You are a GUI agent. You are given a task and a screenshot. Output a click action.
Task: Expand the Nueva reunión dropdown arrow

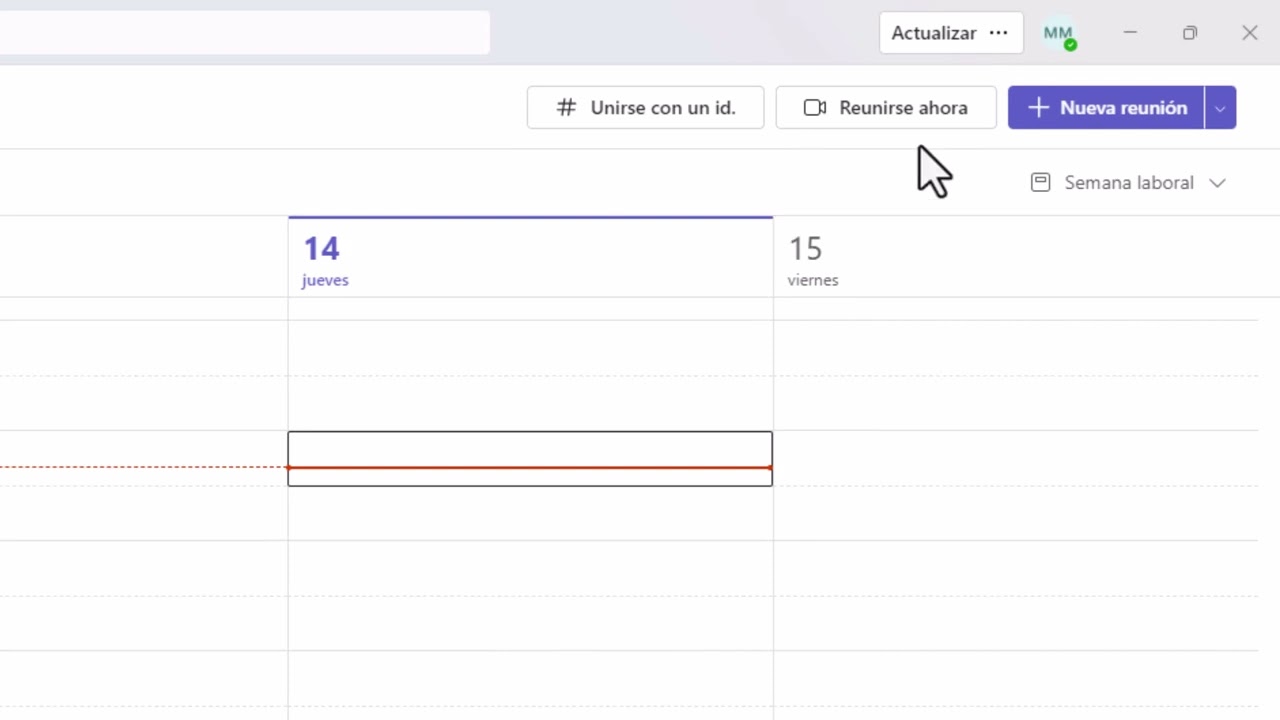[x=1220, y=107]
